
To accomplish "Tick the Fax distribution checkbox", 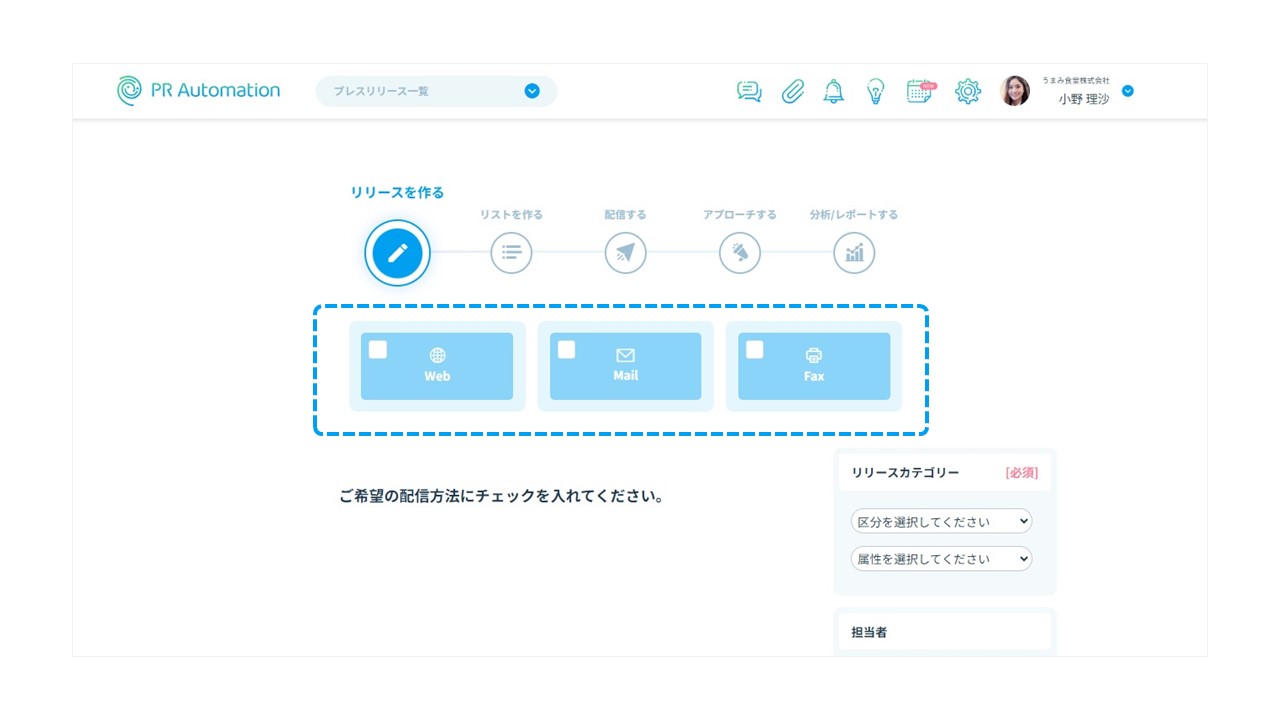I will pos(755,349).
